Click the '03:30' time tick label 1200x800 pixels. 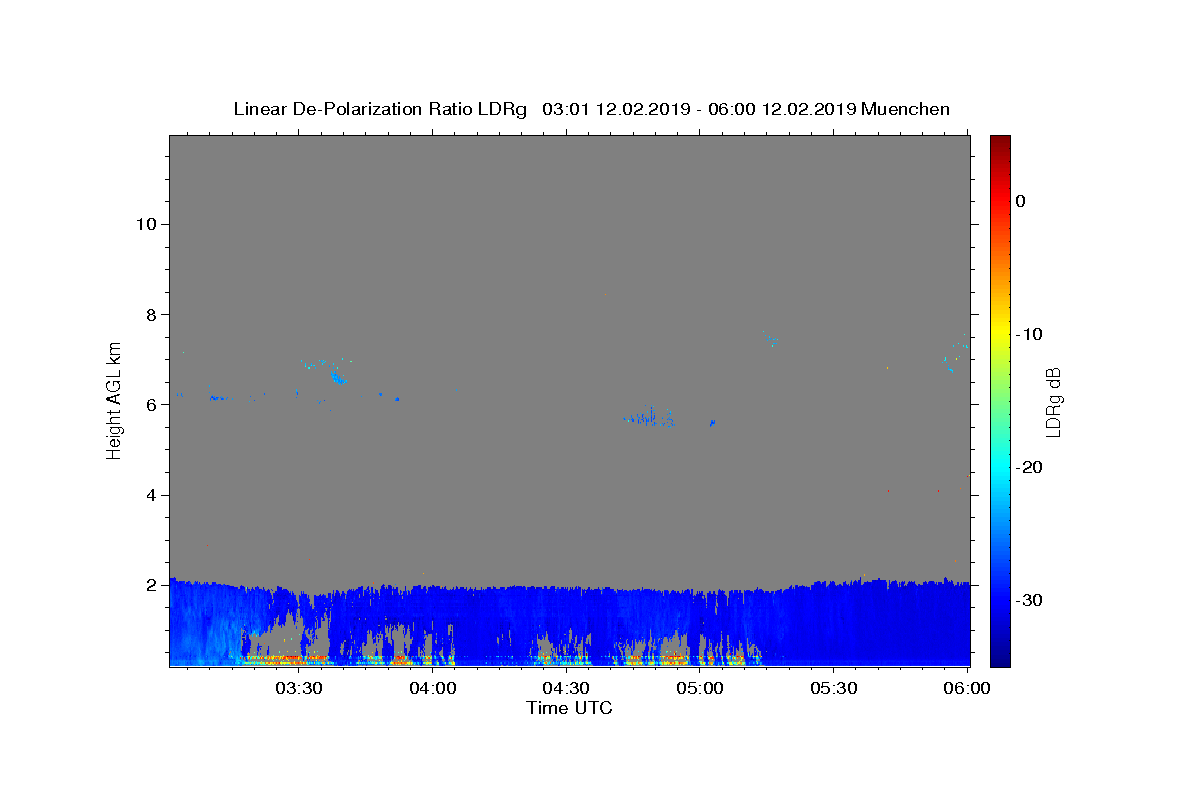[x=297, y=688]
